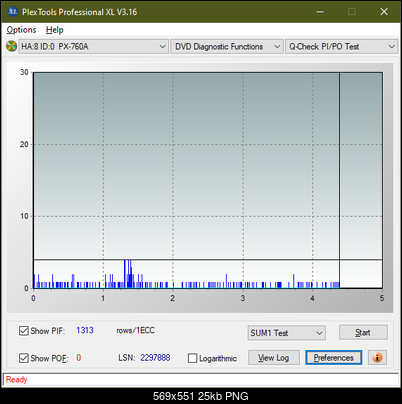402x404 pixels.
Task: Open the Q-Check PI/PO Test dropdown
Action: point(341,46)
